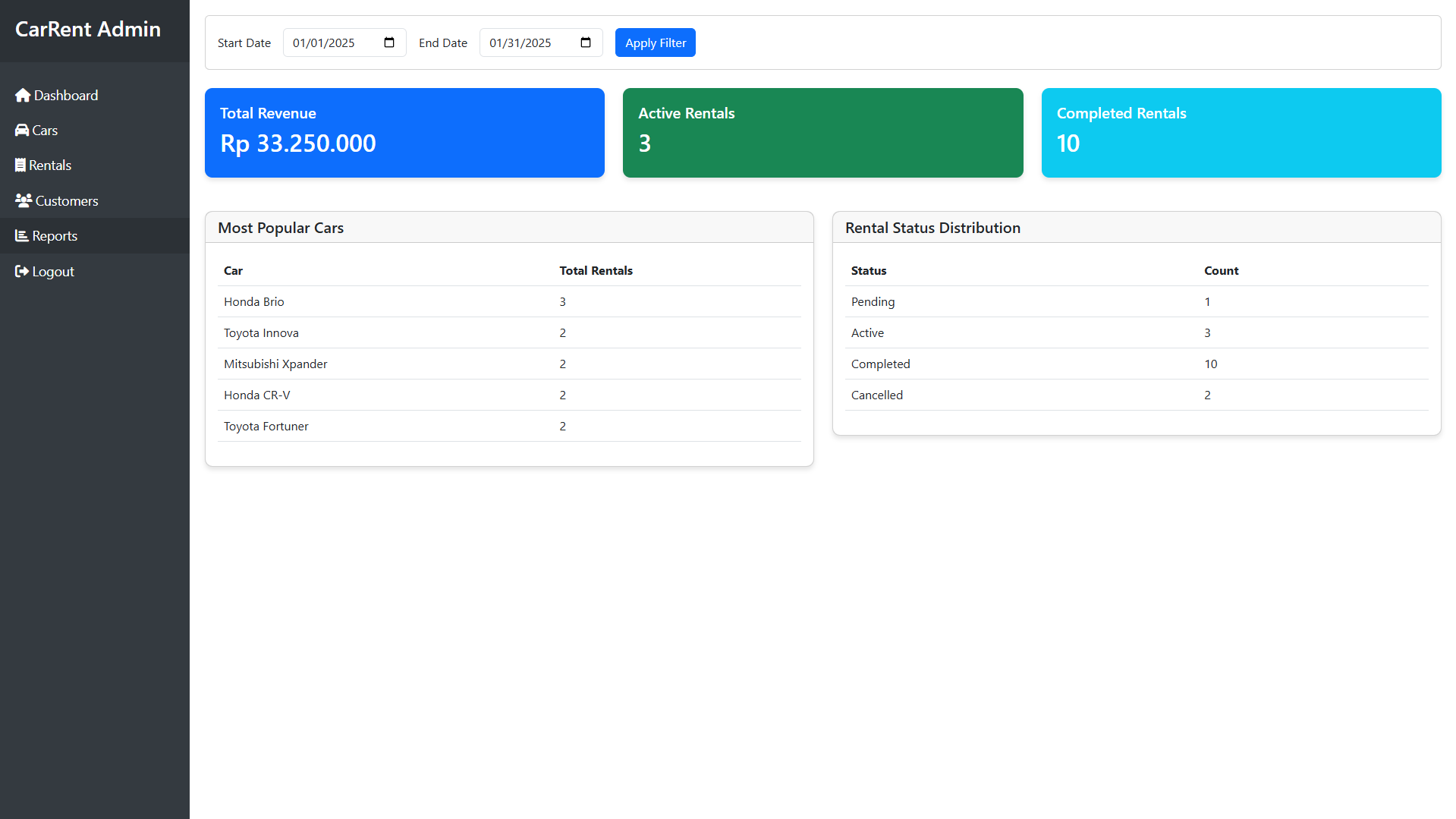Choose Logout in the sidebar
1456x819 pixels.
(x=95, y=271)
